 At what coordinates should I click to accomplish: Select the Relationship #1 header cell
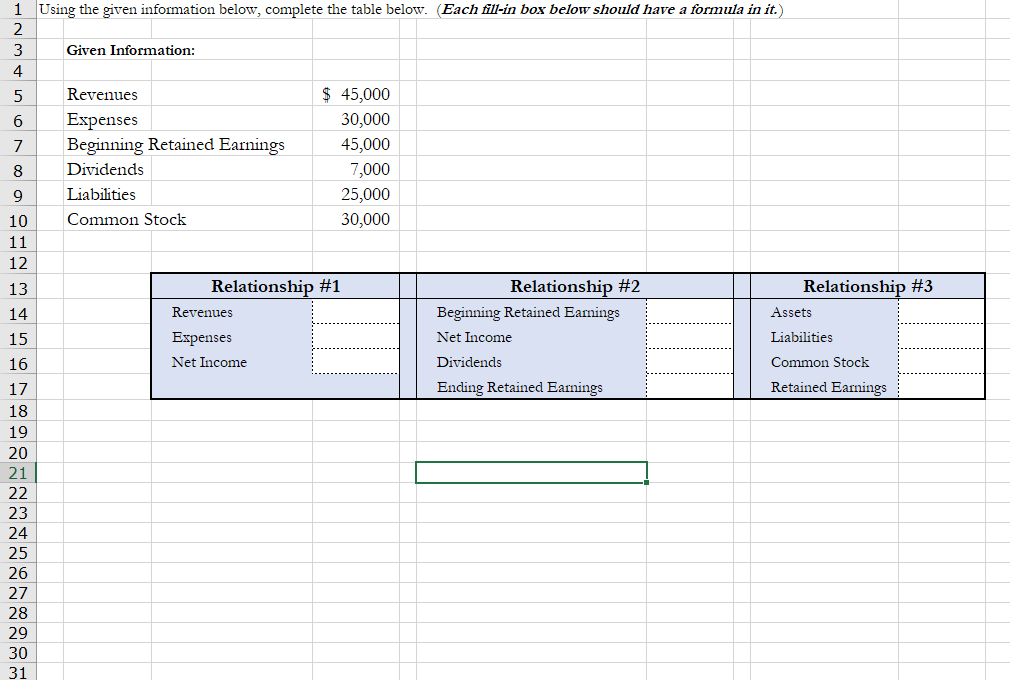point(275,286)
